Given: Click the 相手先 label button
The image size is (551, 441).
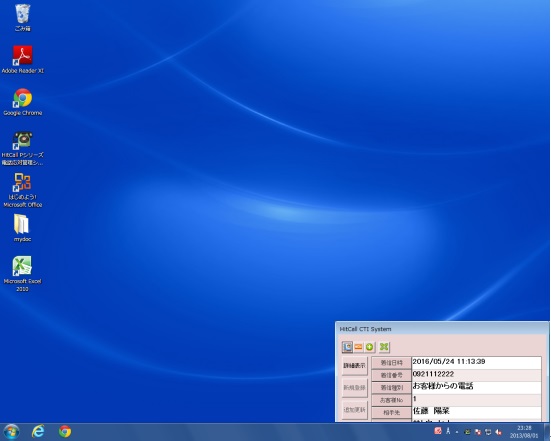Looking at the screenshot, I should [391, 412].
